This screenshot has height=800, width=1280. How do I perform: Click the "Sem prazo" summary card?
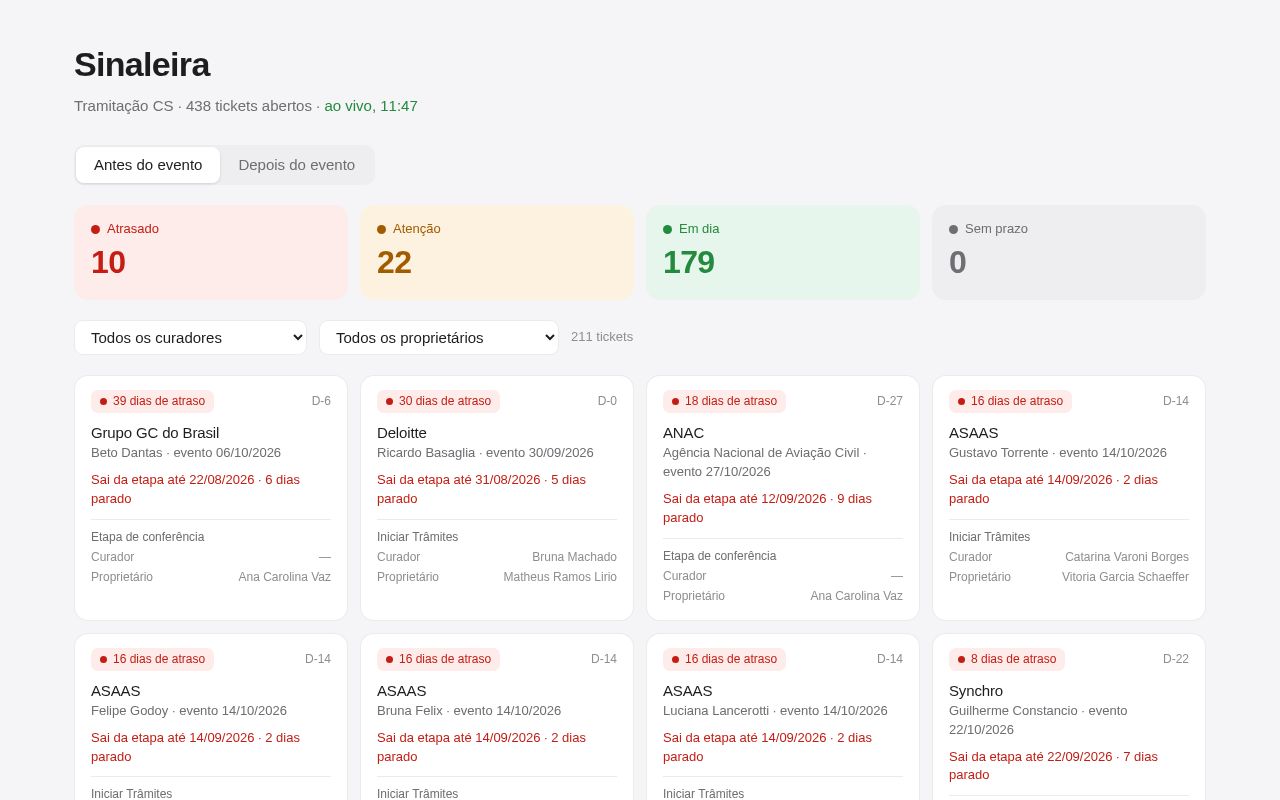pyautogui.click(x=1069, y=252)
